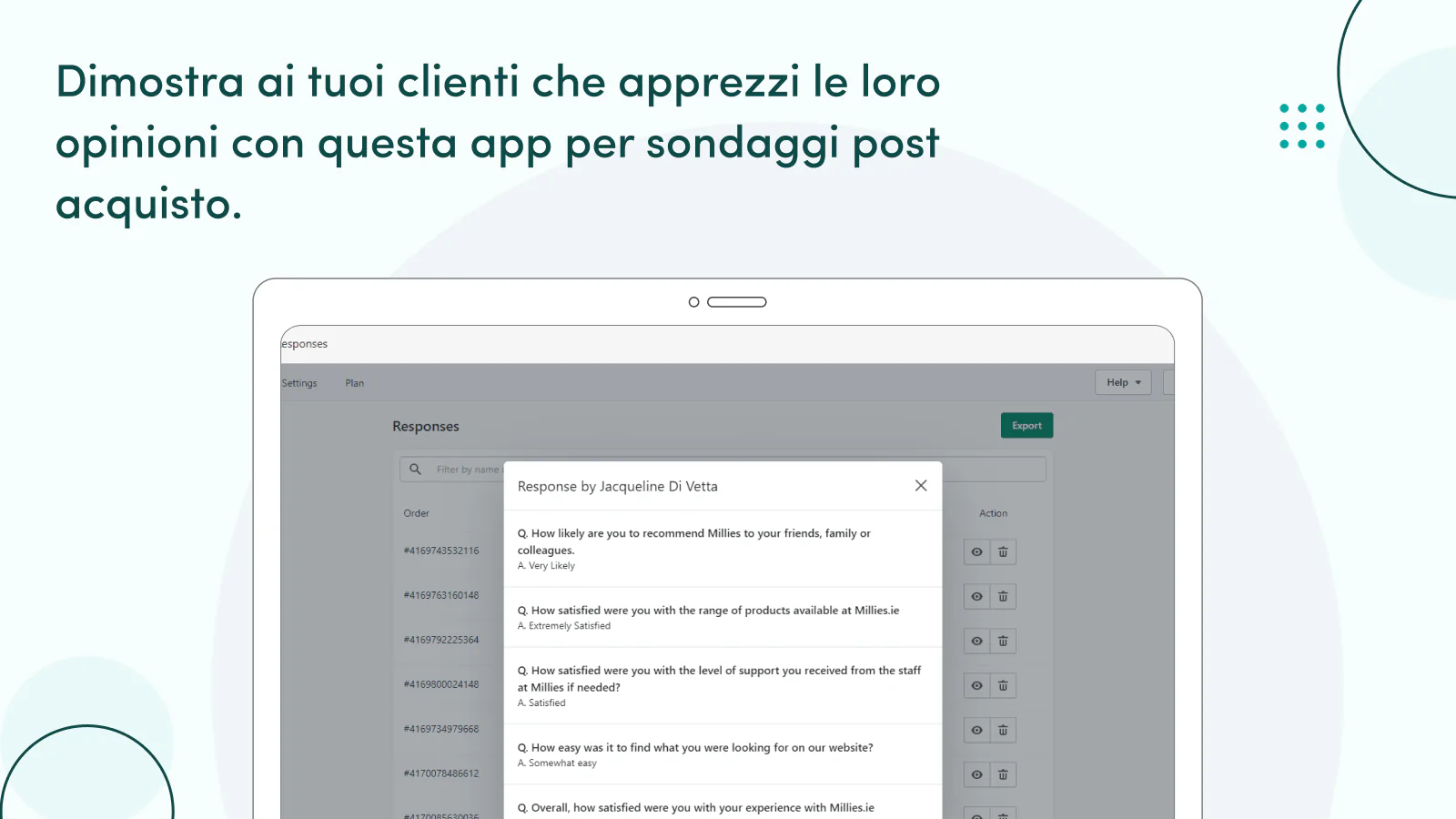Select order number #4169734979668
This screenshot has width=1456, height=819.
pyautogui.click(x=441, y=729)
